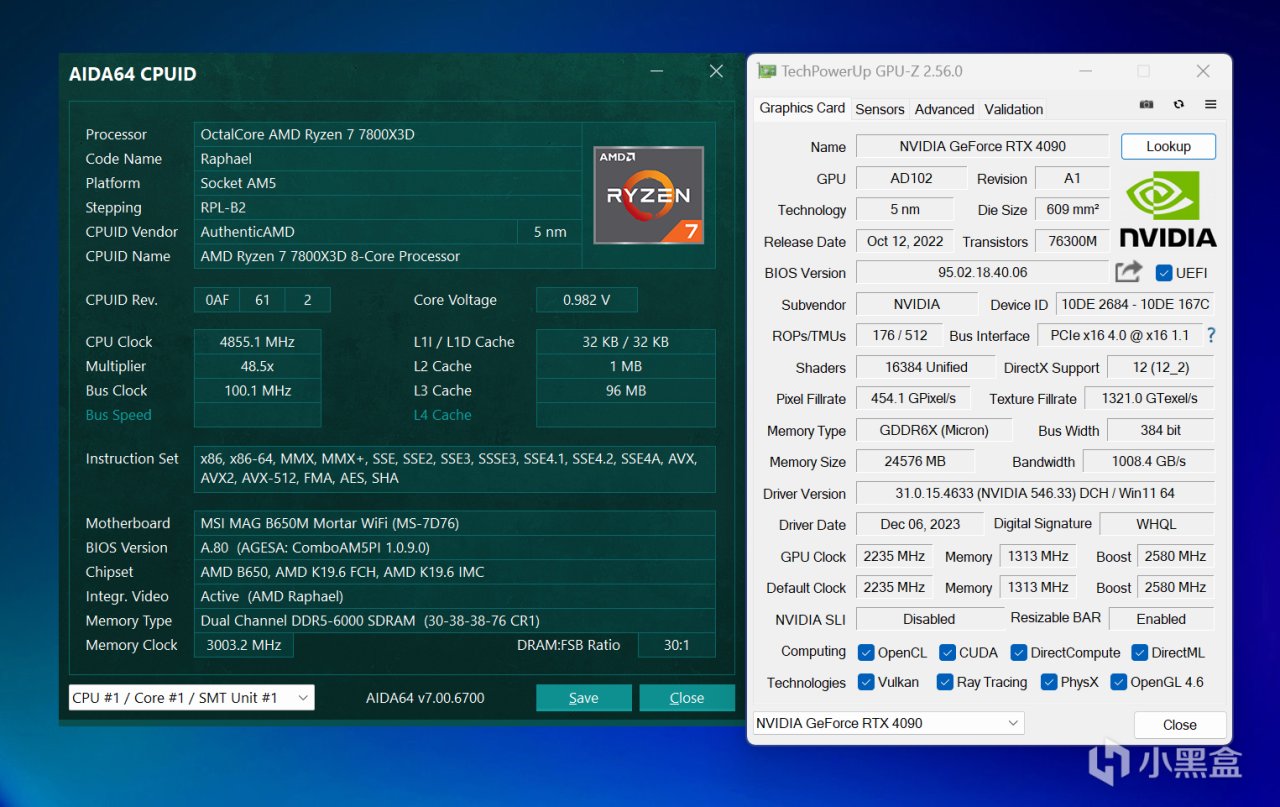Click the Close button in AIDA64 CPUID
1280x807 pixels.
tap(687, 698)
